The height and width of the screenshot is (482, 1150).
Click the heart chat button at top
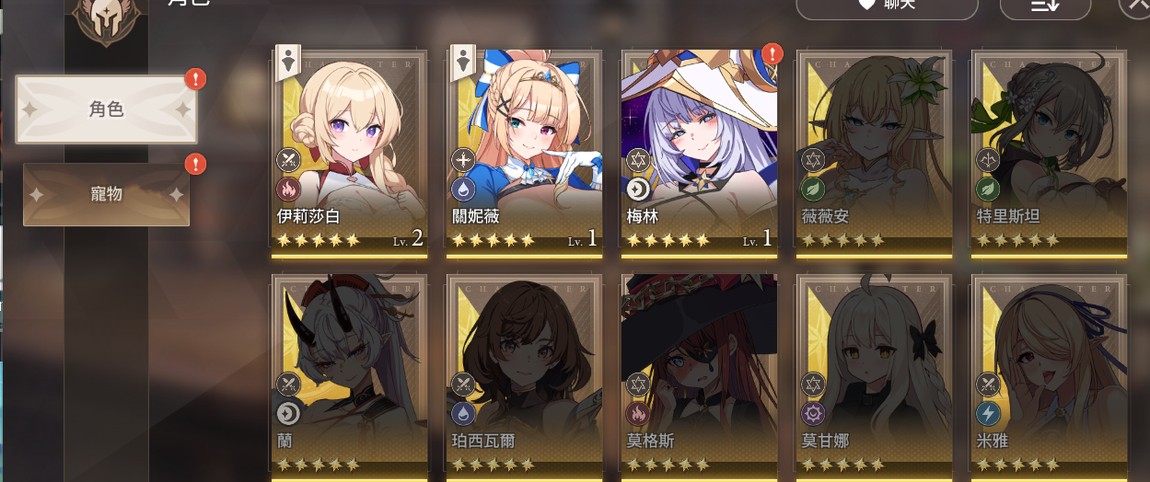[887, 6]
